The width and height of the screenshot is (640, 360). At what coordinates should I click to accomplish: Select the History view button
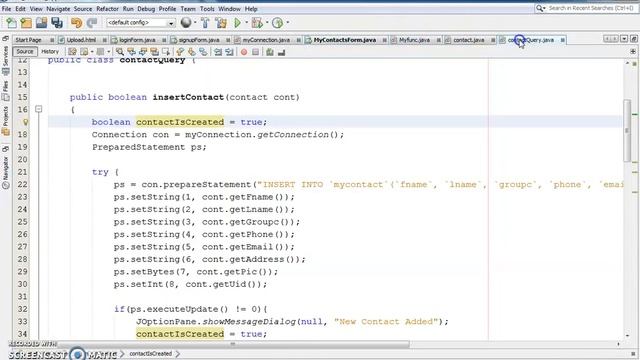[50, 51]
